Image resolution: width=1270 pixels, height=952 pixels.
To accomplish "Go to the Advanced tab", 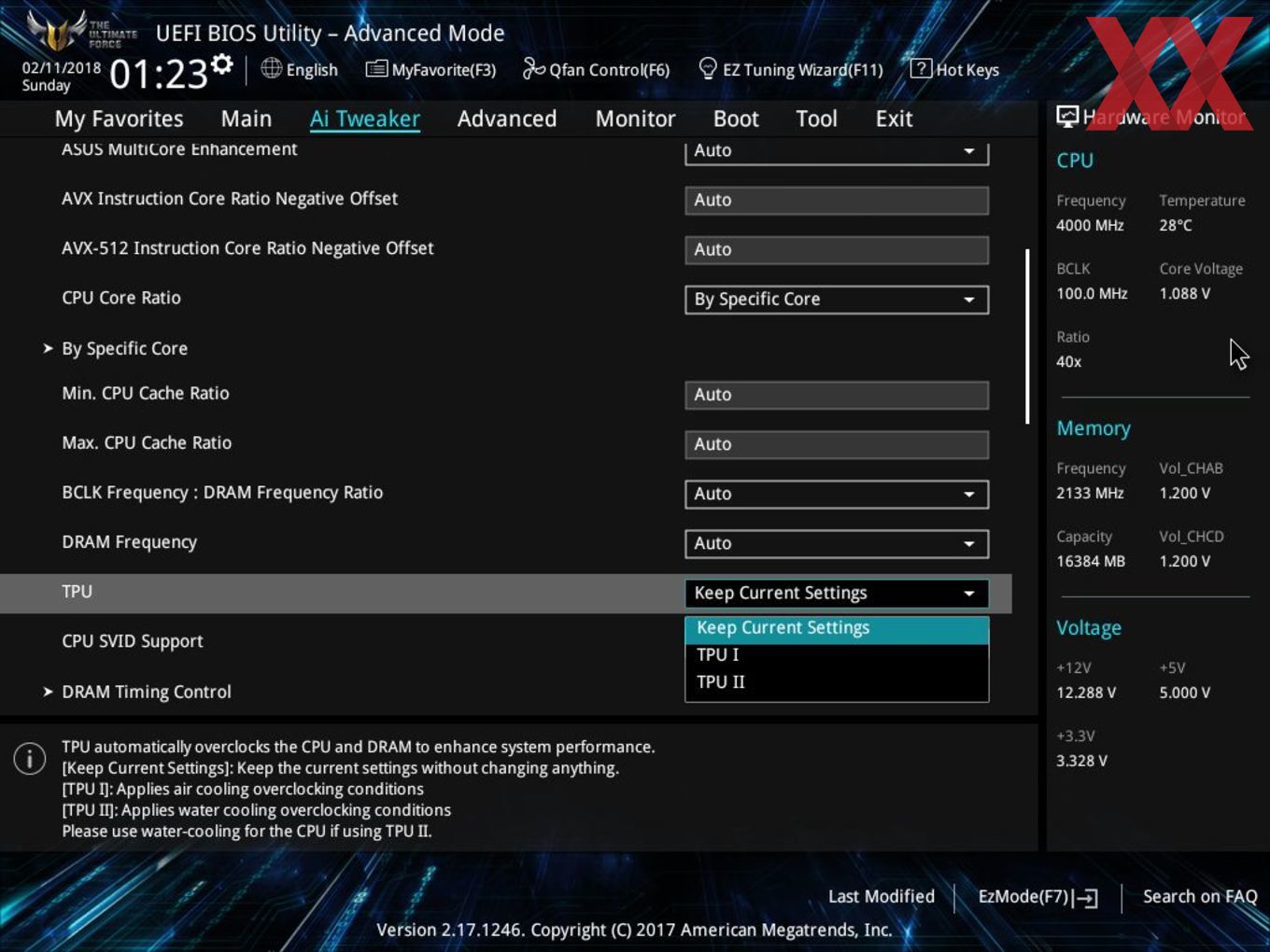I will 507,119.
